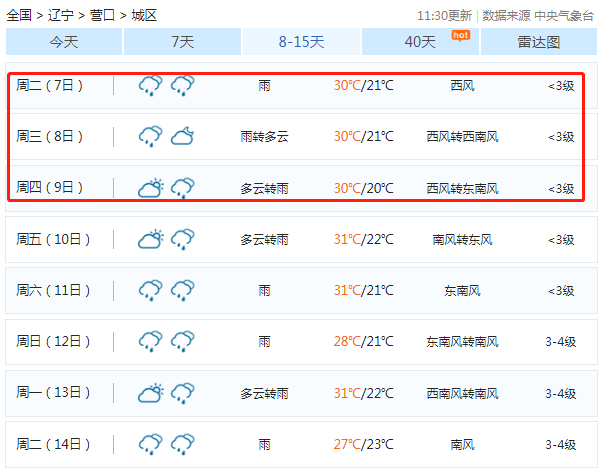601x473 pixels.
Task: Open the 40天 forecast tab
Action: [420, 41]
